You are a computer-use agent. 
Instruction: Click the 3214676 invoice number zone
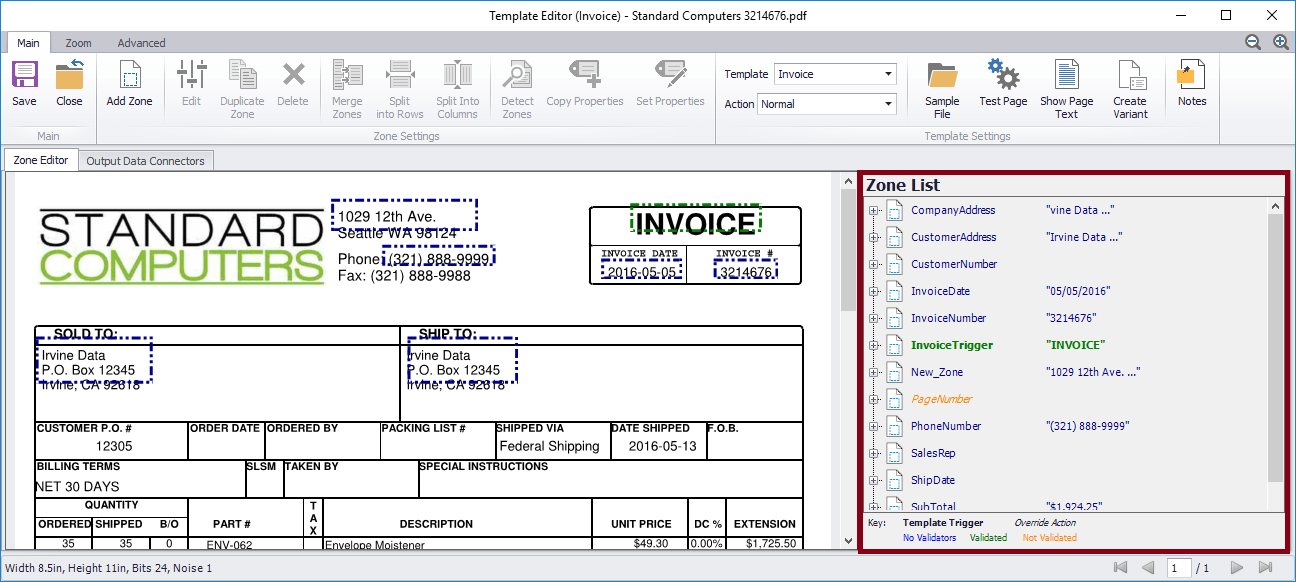[x=745, y=270]
